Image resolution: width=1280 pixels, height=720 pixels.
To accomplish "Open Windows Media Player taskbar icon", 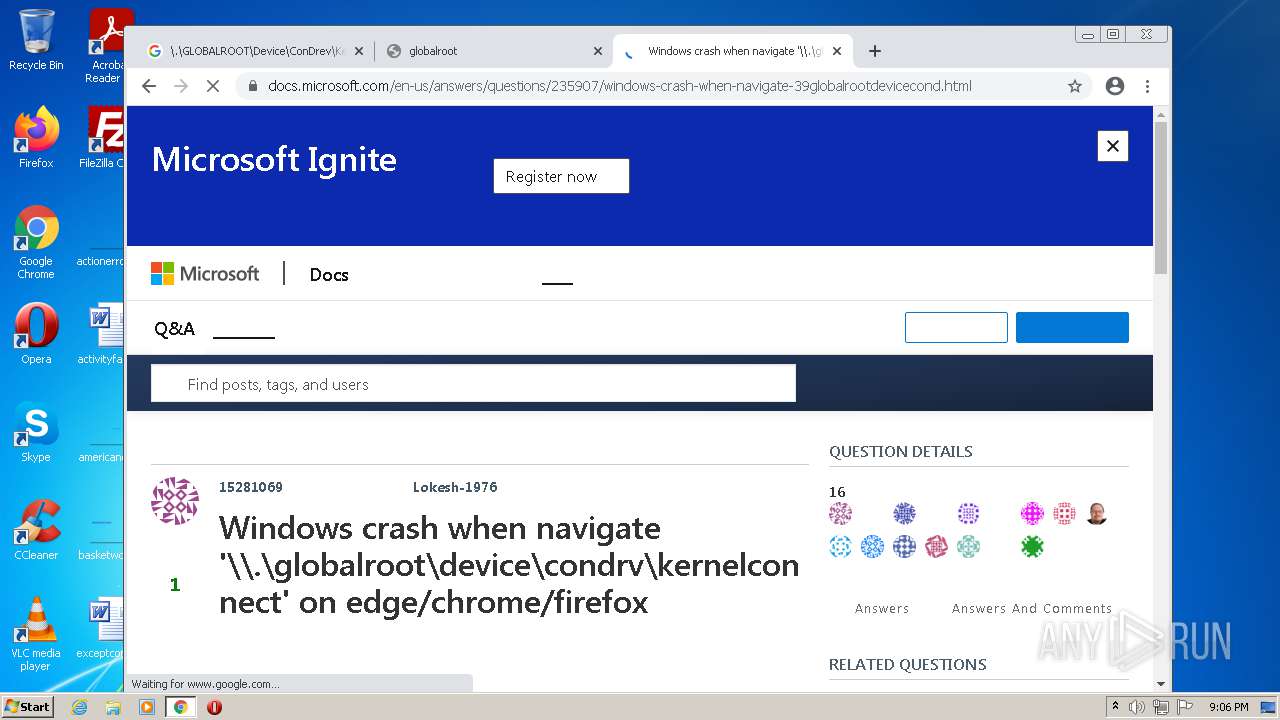I will 147,707.
